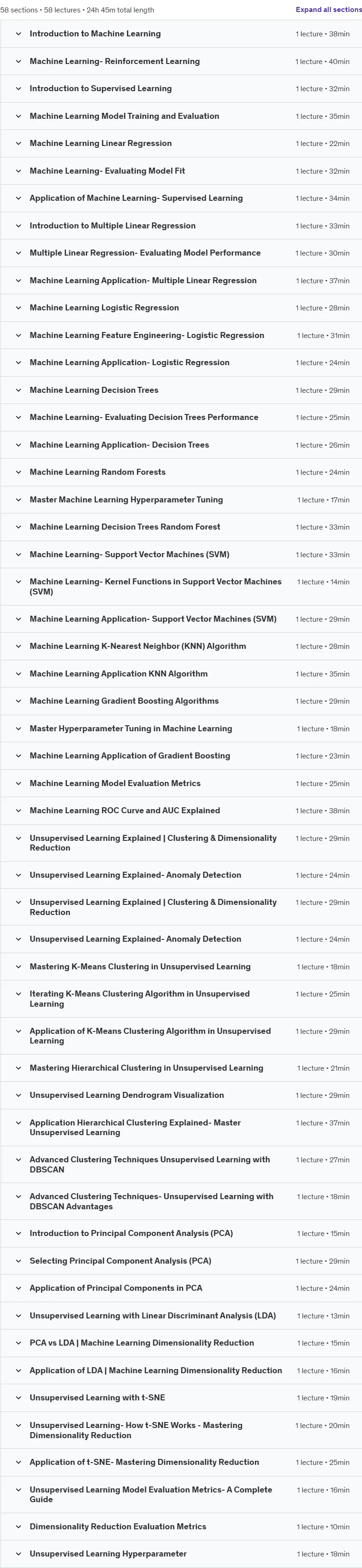Open Machine Learning Gradient Boosting Algorithms section
Viewport: 362px width, 1568px height.
point(181,701)
